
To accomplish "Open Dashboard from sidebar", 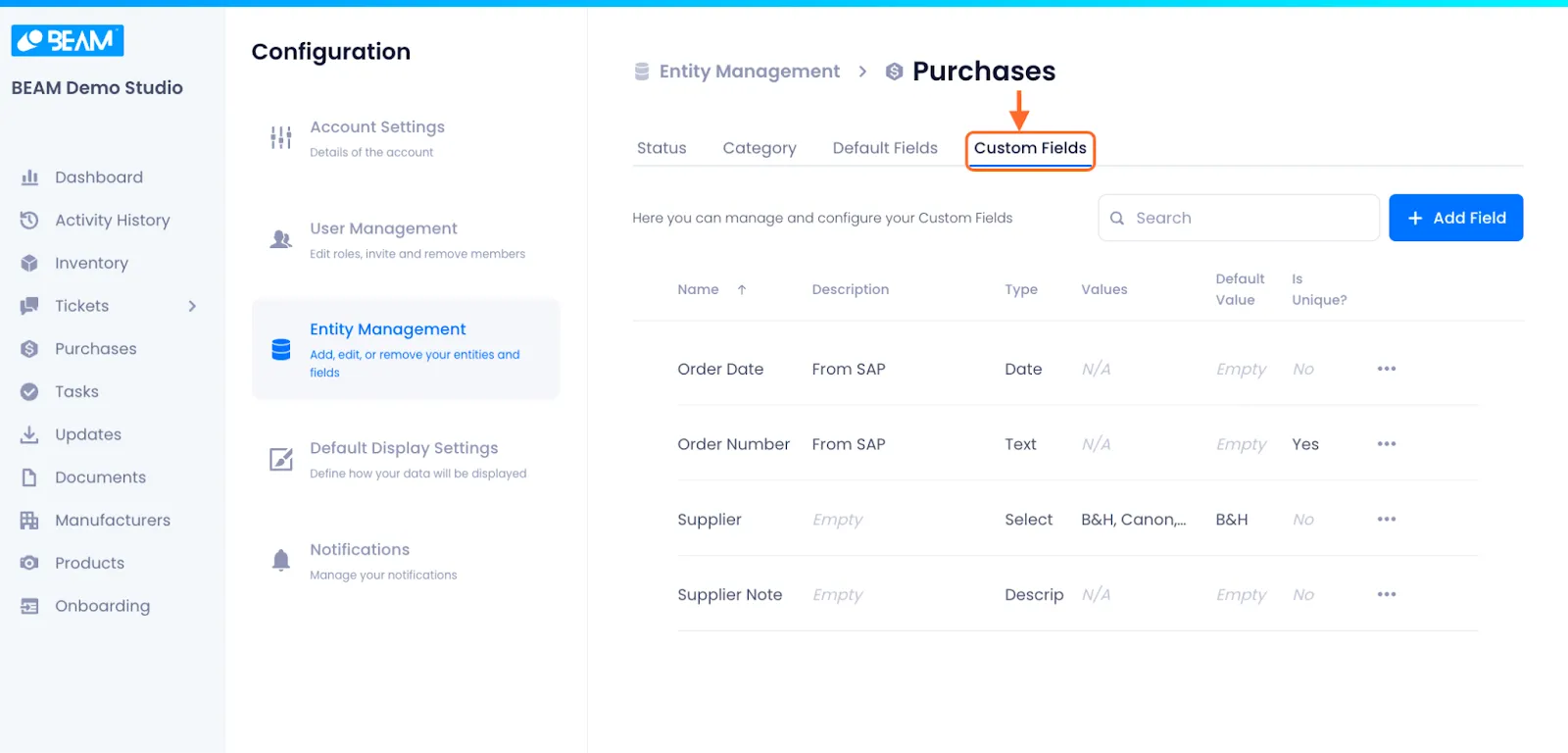I will (x=99, y=177).
